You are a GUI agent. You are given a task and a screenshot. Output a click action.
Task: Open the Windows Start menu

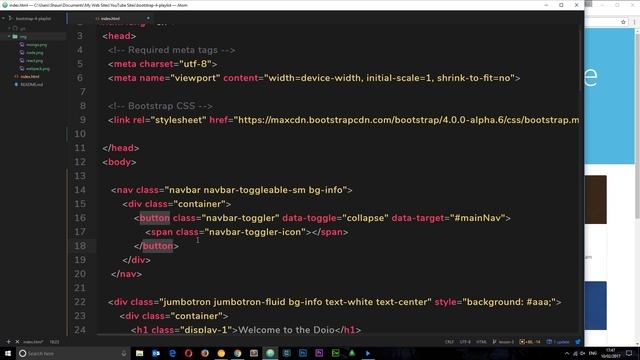[x=8, y=353]
